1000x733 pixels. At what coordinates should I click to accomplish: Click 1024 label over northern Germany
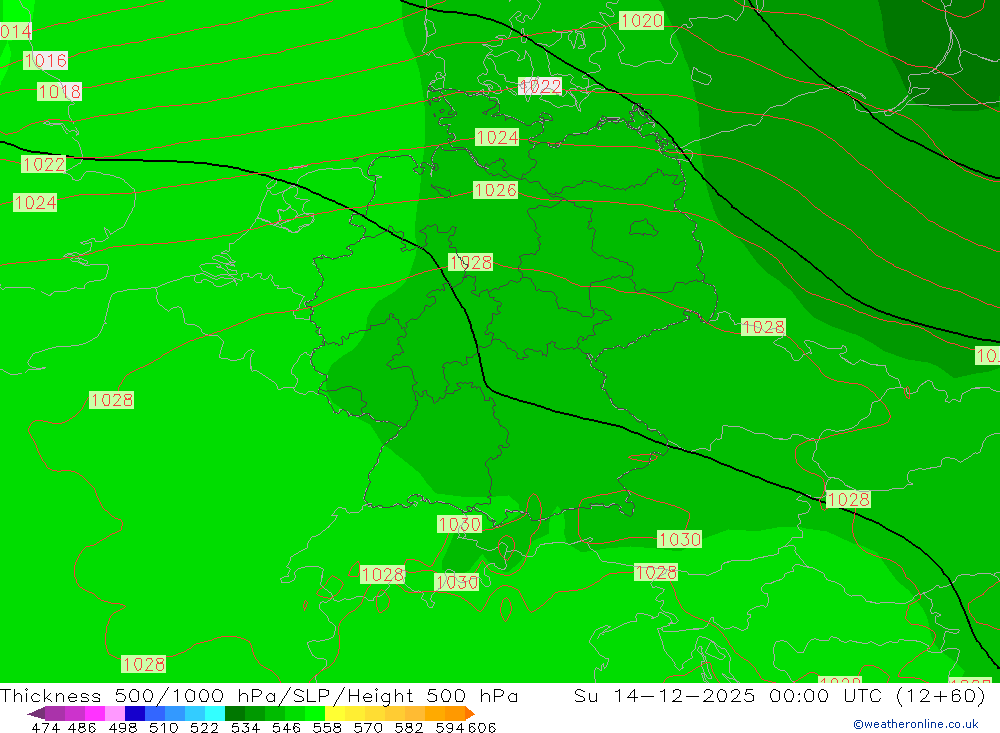[497, 137]
